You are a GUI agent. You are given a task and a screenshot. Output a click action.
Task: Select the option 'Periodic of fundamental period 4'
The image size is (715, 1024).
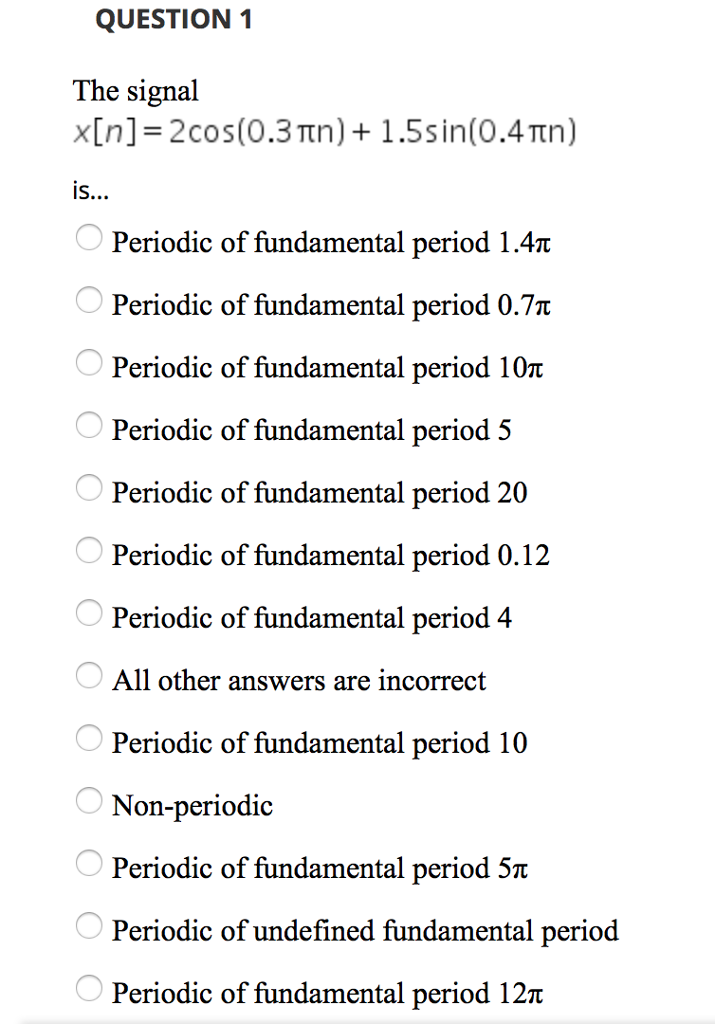pyautogui.click(x=88, y=613)
